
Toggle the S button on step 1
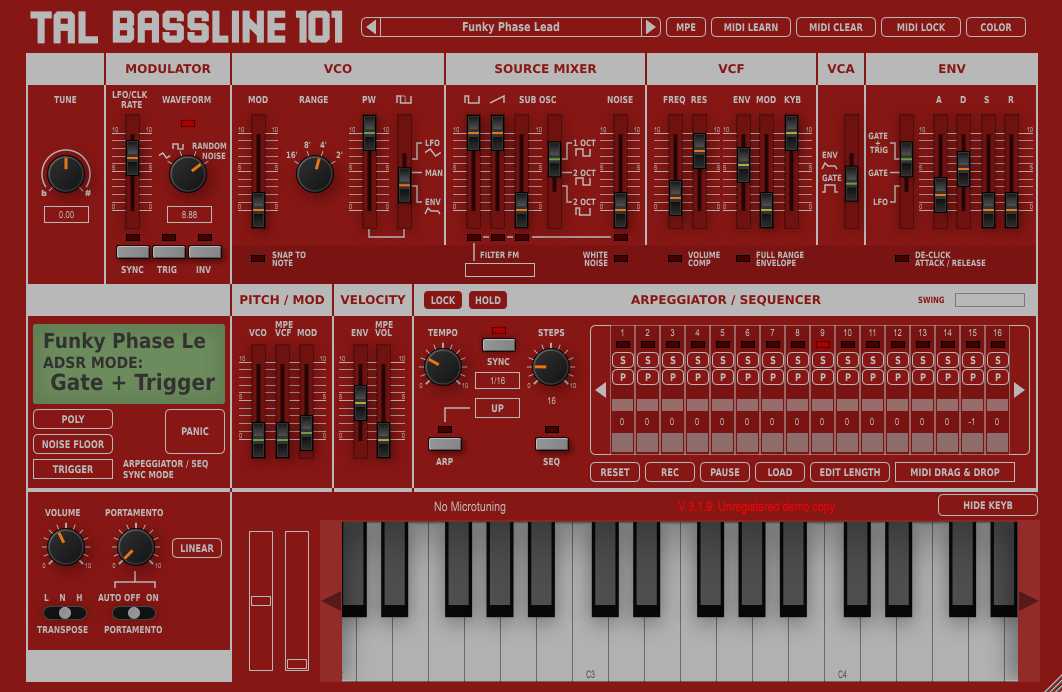pos(622,360)
